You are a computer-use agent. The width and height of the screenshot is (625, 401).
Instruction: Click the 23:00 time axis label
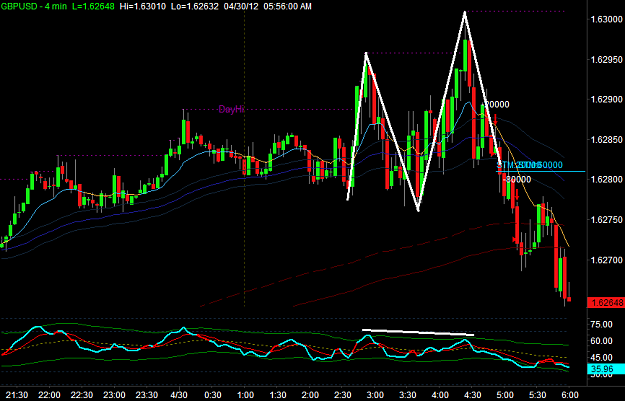click(x=114, y=395)
